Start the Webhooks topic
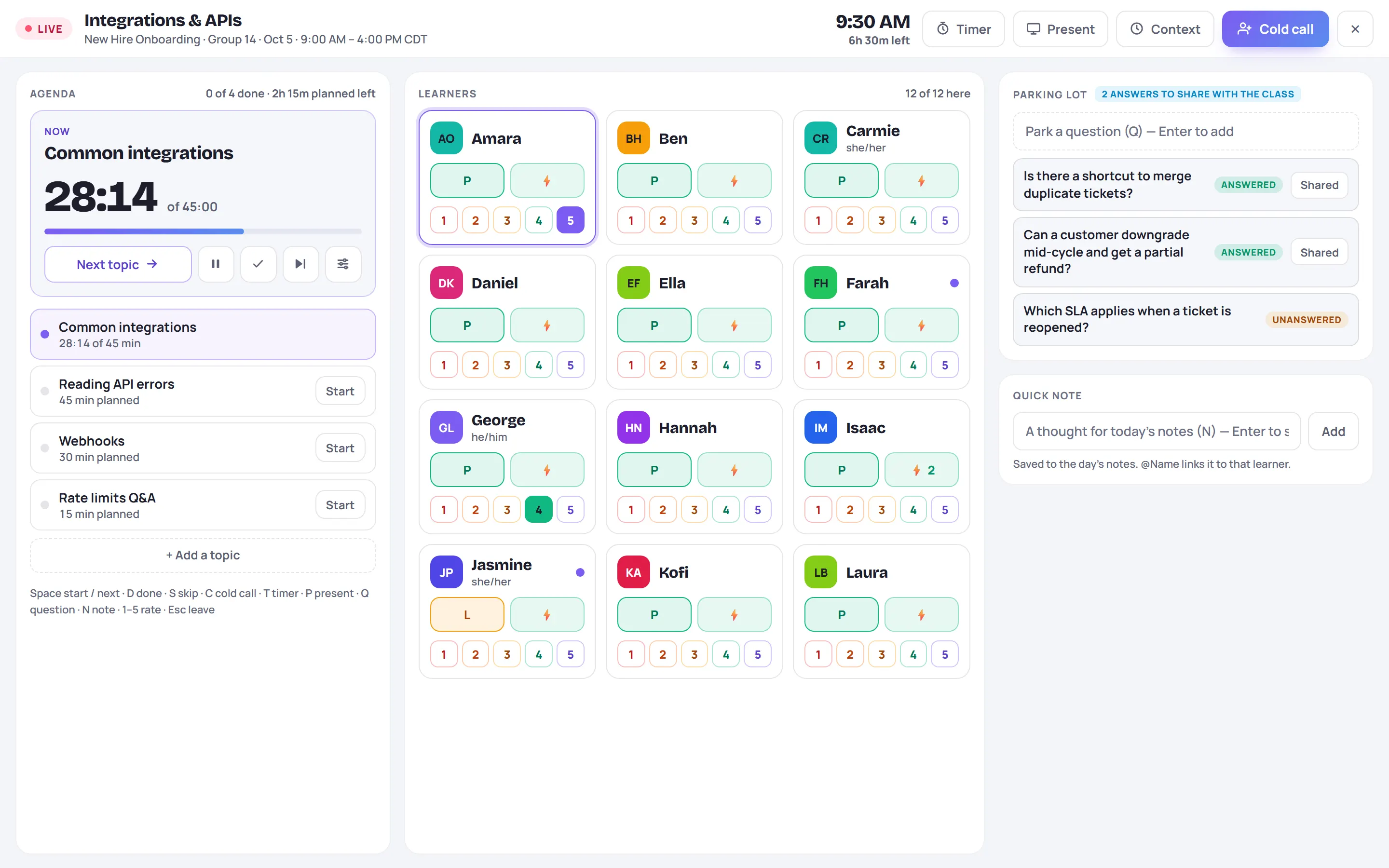Screen dimensions: 1389x868 click(340, 448)
